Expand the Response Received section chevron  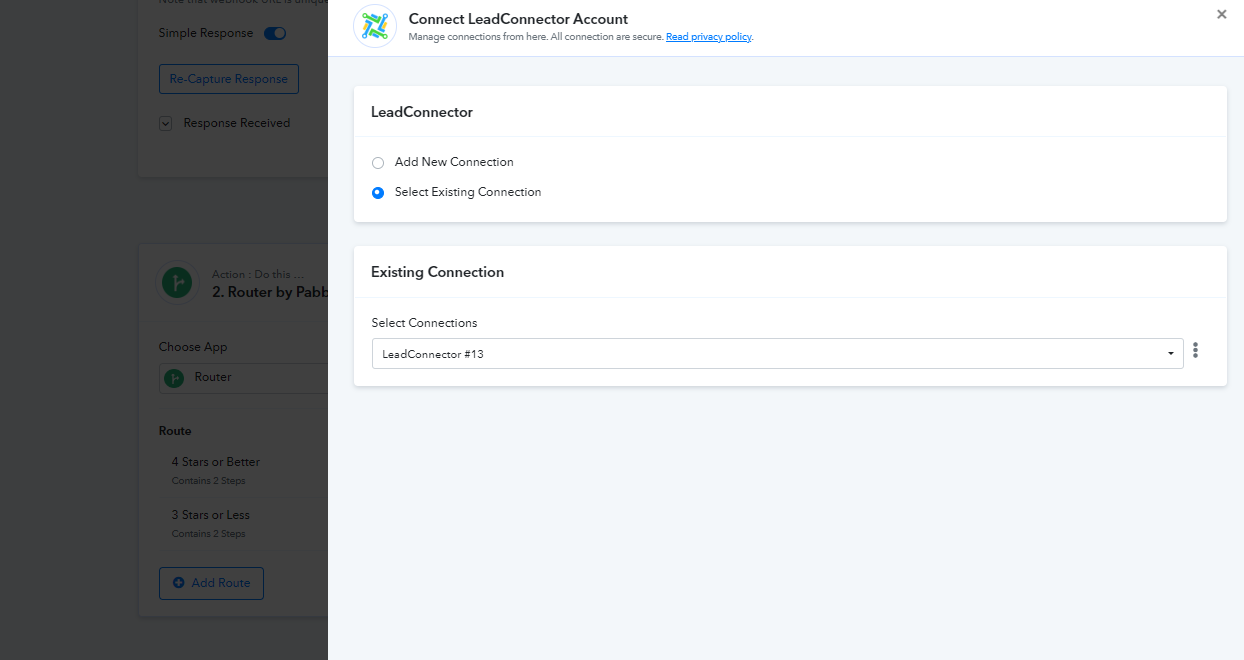165,124
